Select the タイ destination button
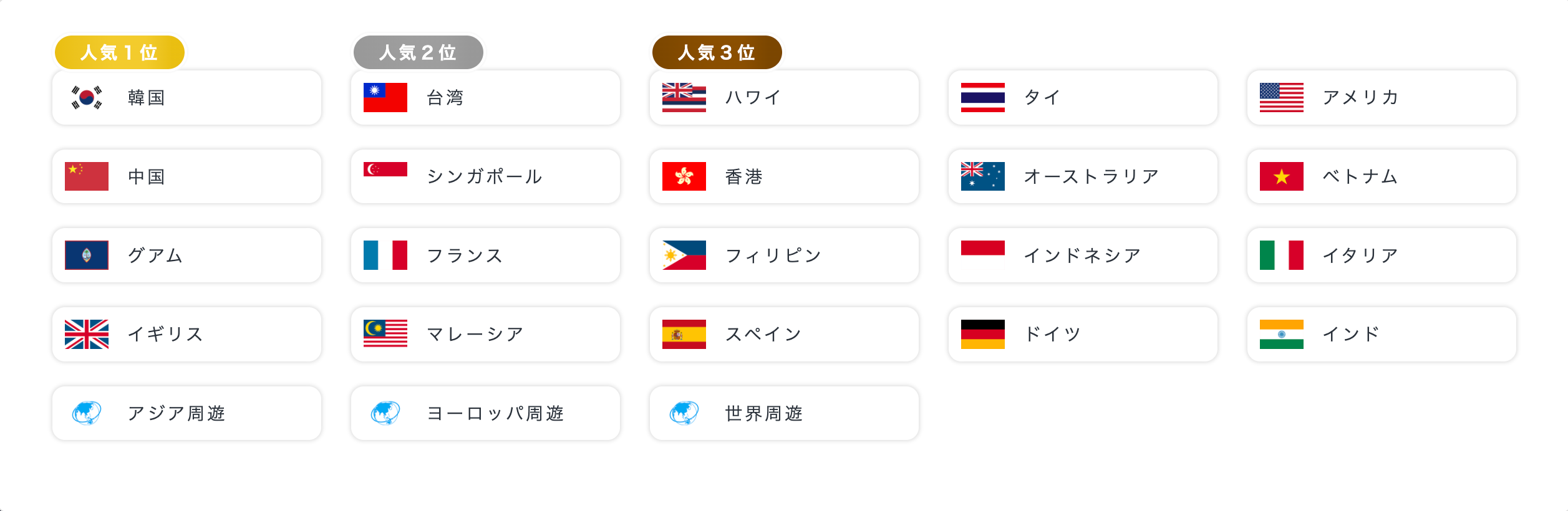1568x511 pixels. click(x=1083, y=98)
